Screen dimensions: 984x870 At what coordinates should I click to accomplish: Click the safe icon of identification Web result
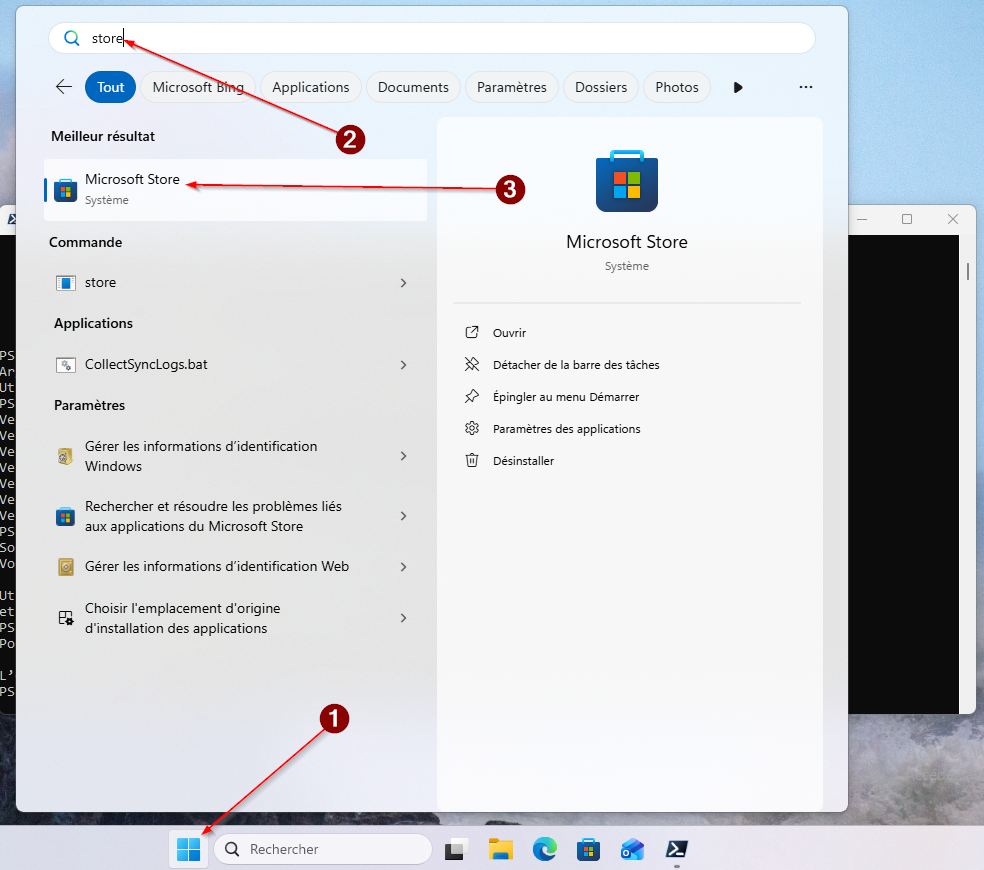pos(65,567)
